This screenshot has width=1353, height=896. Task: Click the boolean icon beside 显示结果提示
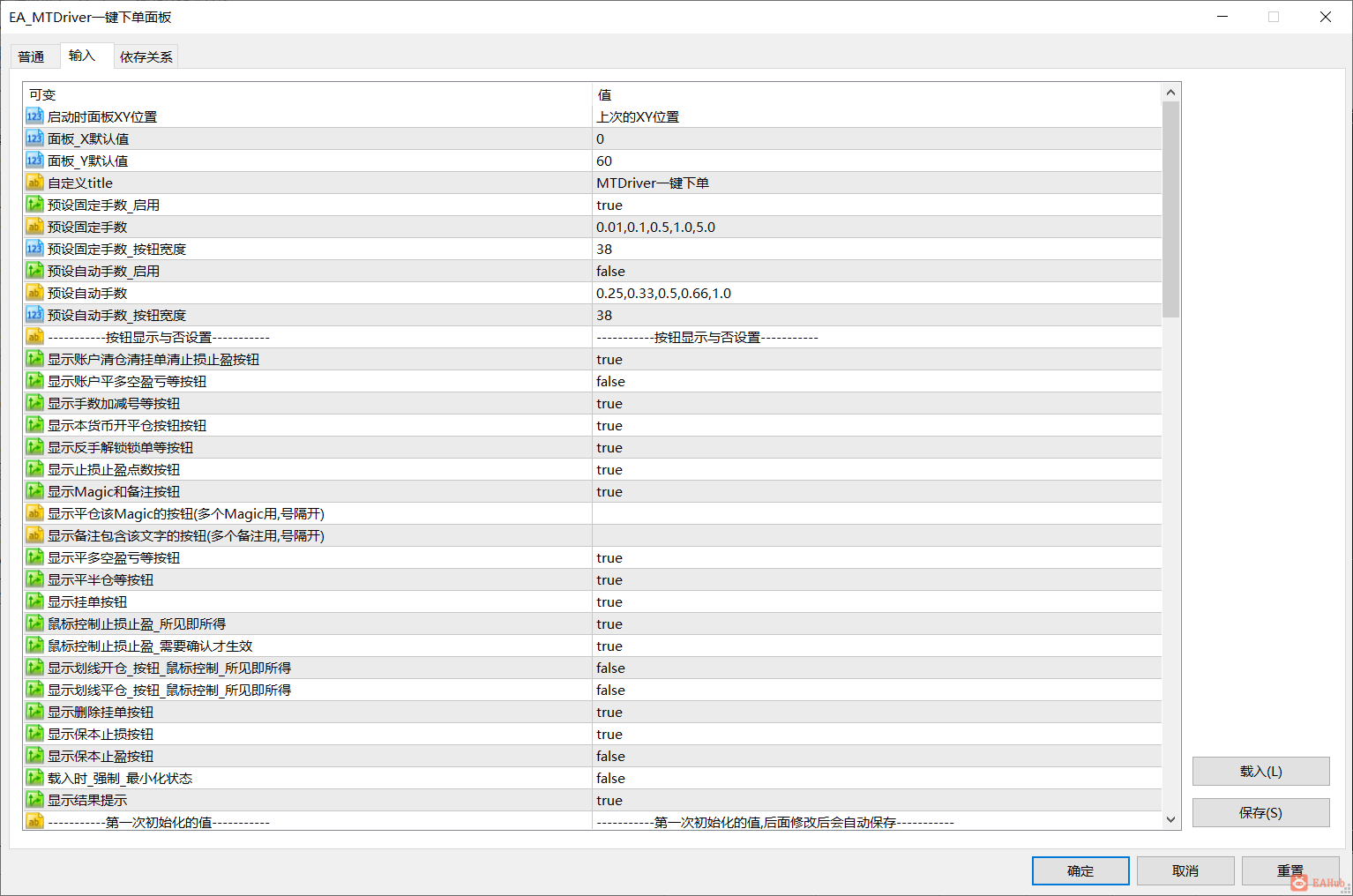(34, 800)
